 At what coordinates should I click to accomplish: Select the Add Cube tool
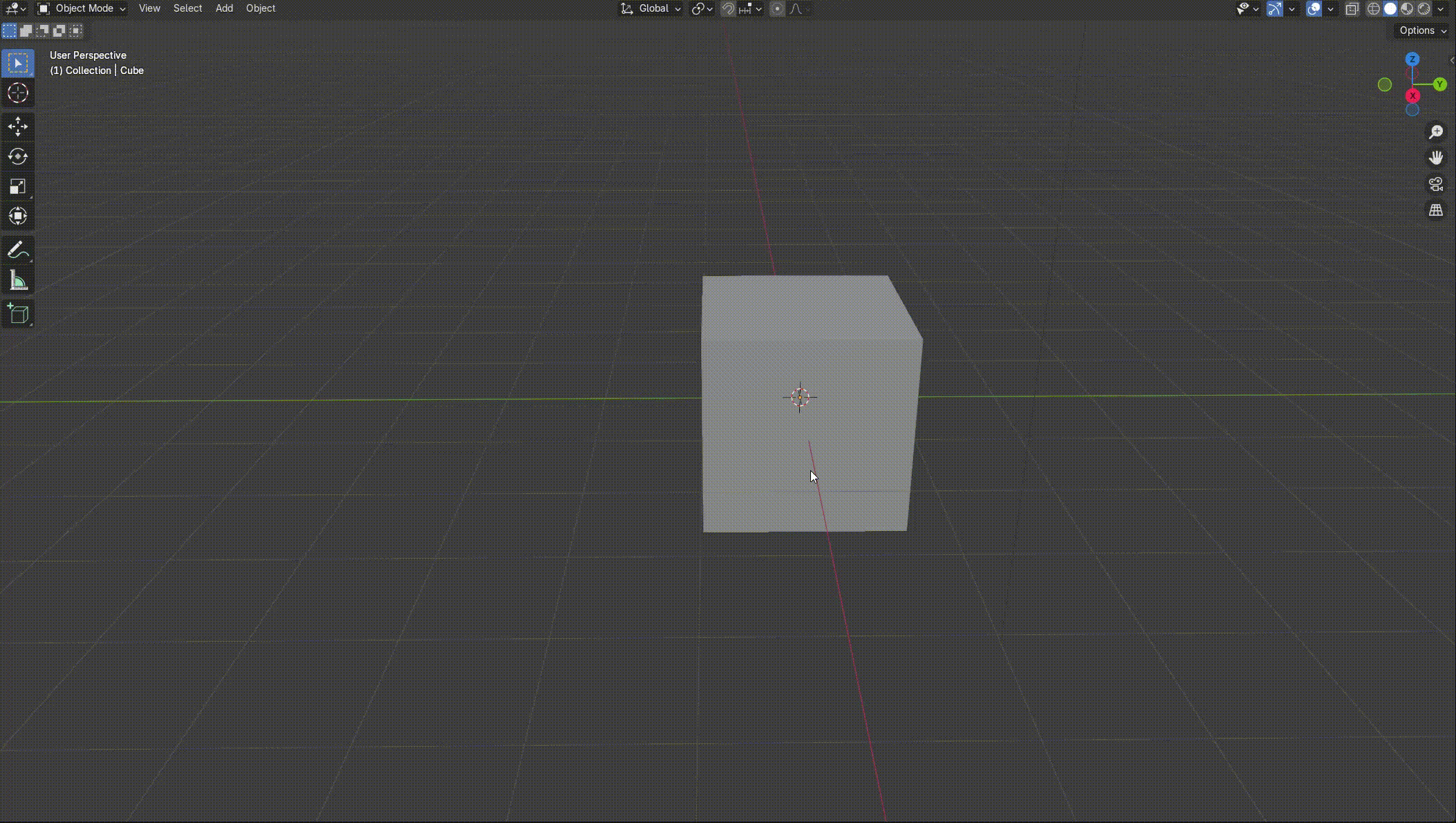(x=18, y=314)
